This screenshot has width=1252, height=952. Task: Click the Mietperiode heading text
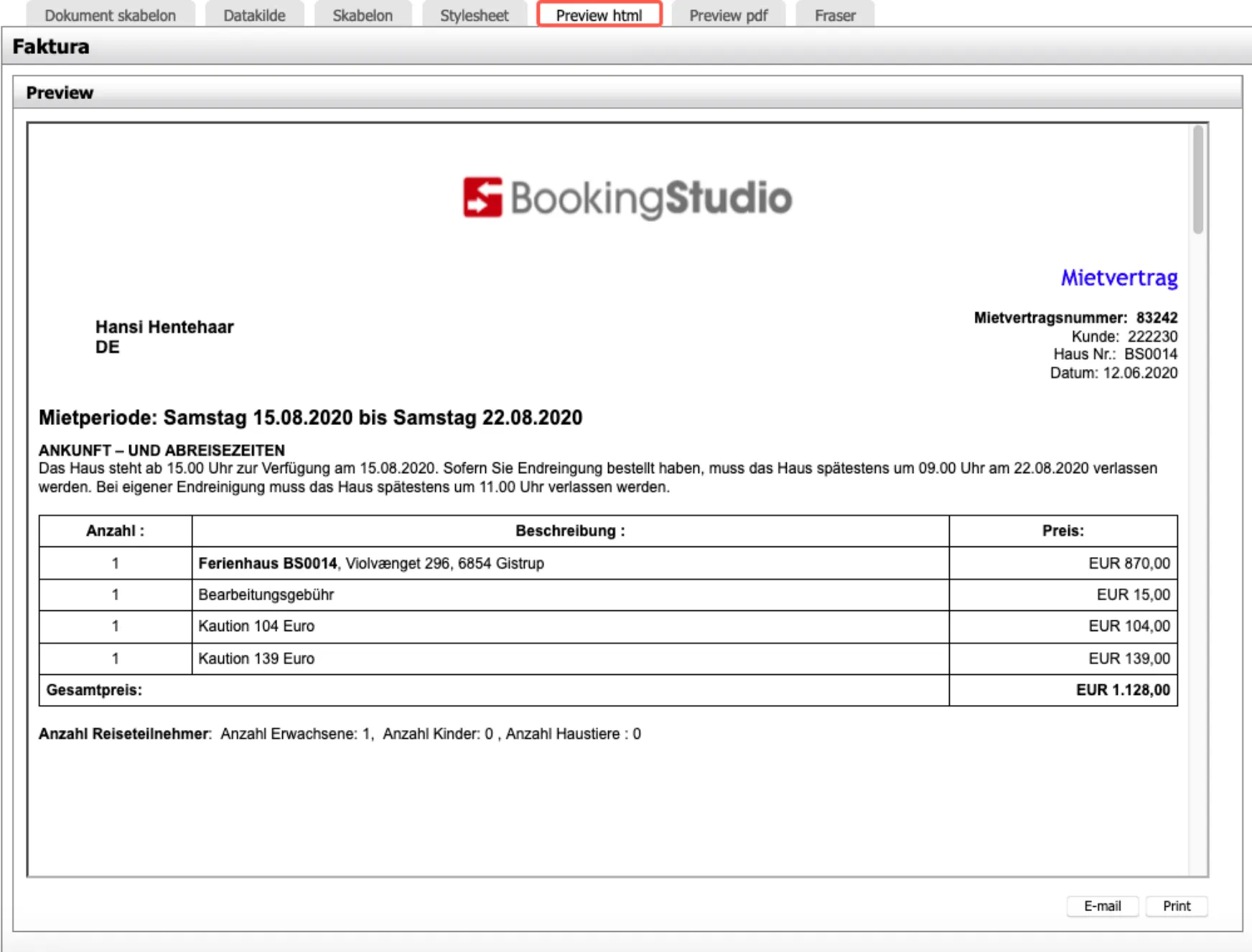point(310,418)
